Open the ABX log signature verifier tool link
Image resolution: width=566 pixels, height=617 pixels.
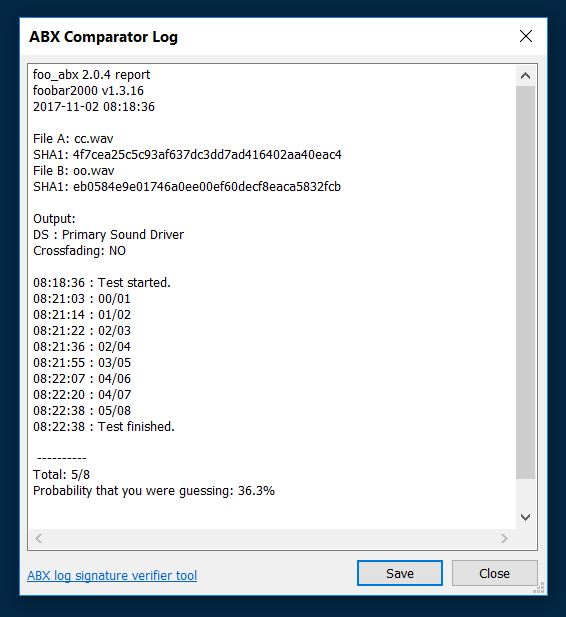click(x=112, y=575)
